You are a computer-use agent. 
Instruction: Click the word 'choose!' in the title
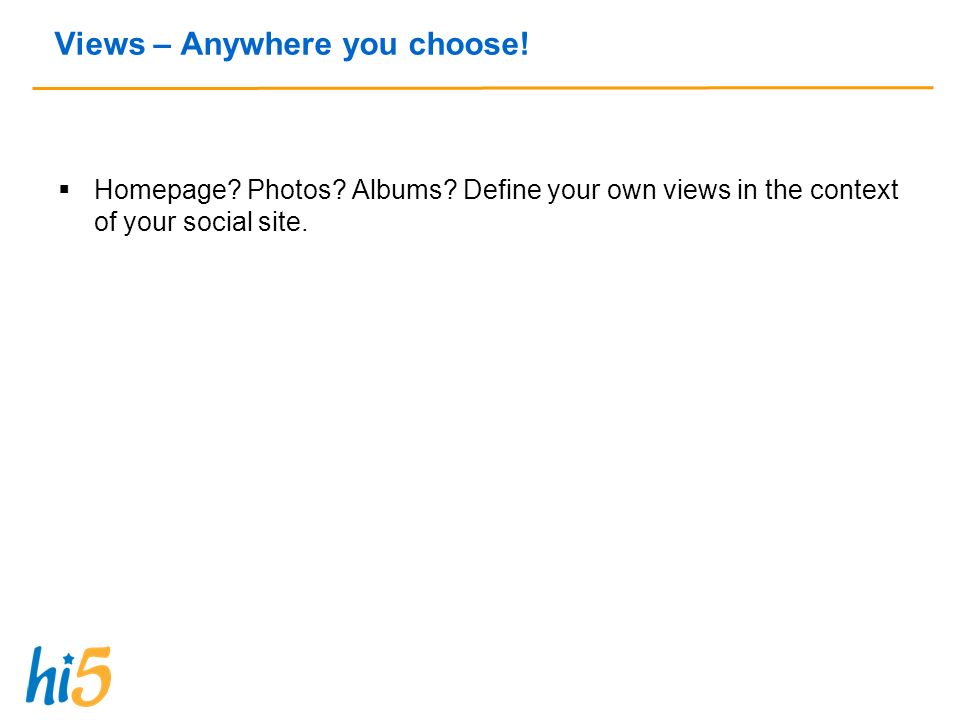click(468, 44)
